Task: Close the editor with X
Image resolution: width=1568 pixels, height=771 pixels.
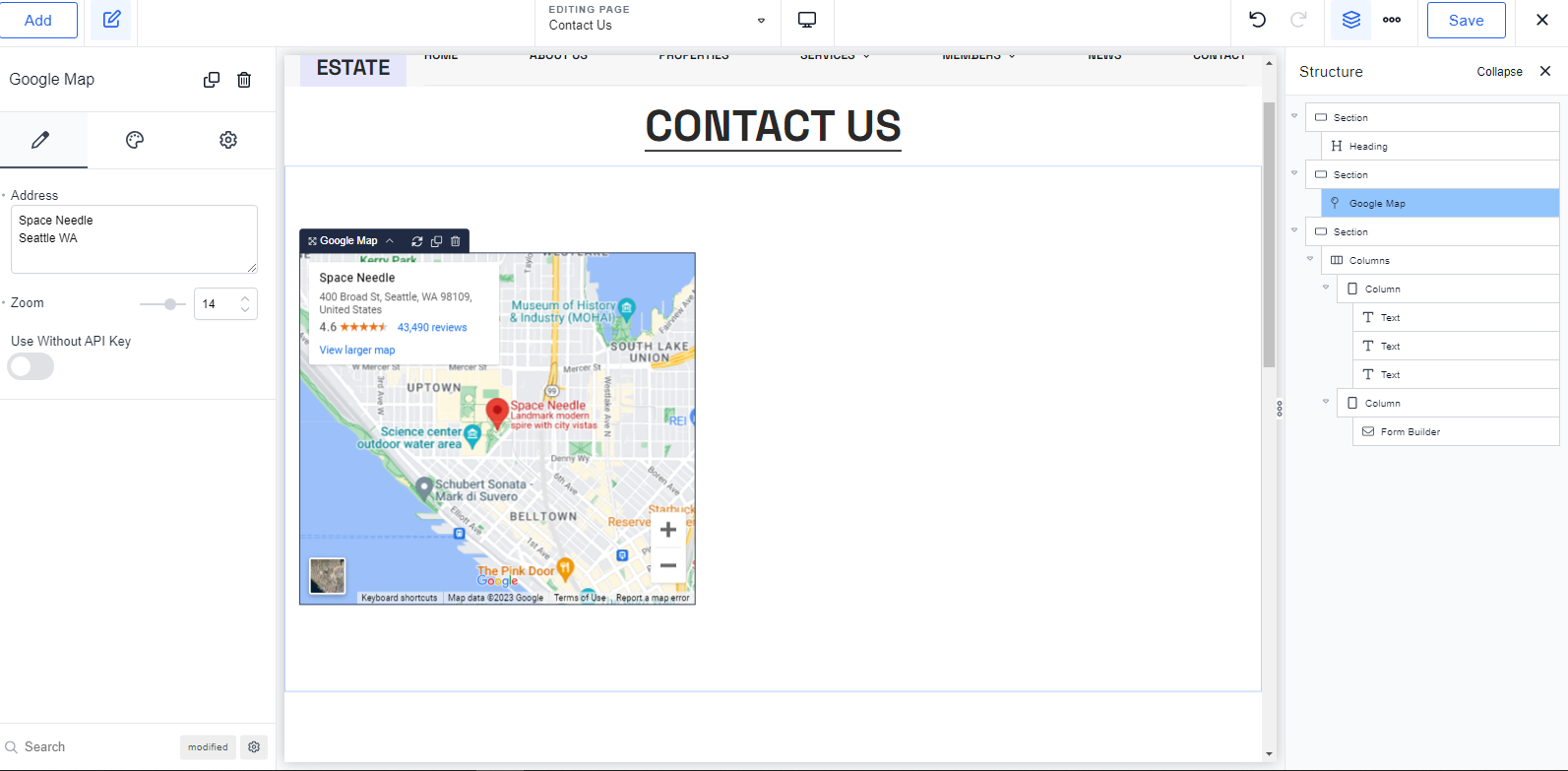Action: (x=1542, y=20)
